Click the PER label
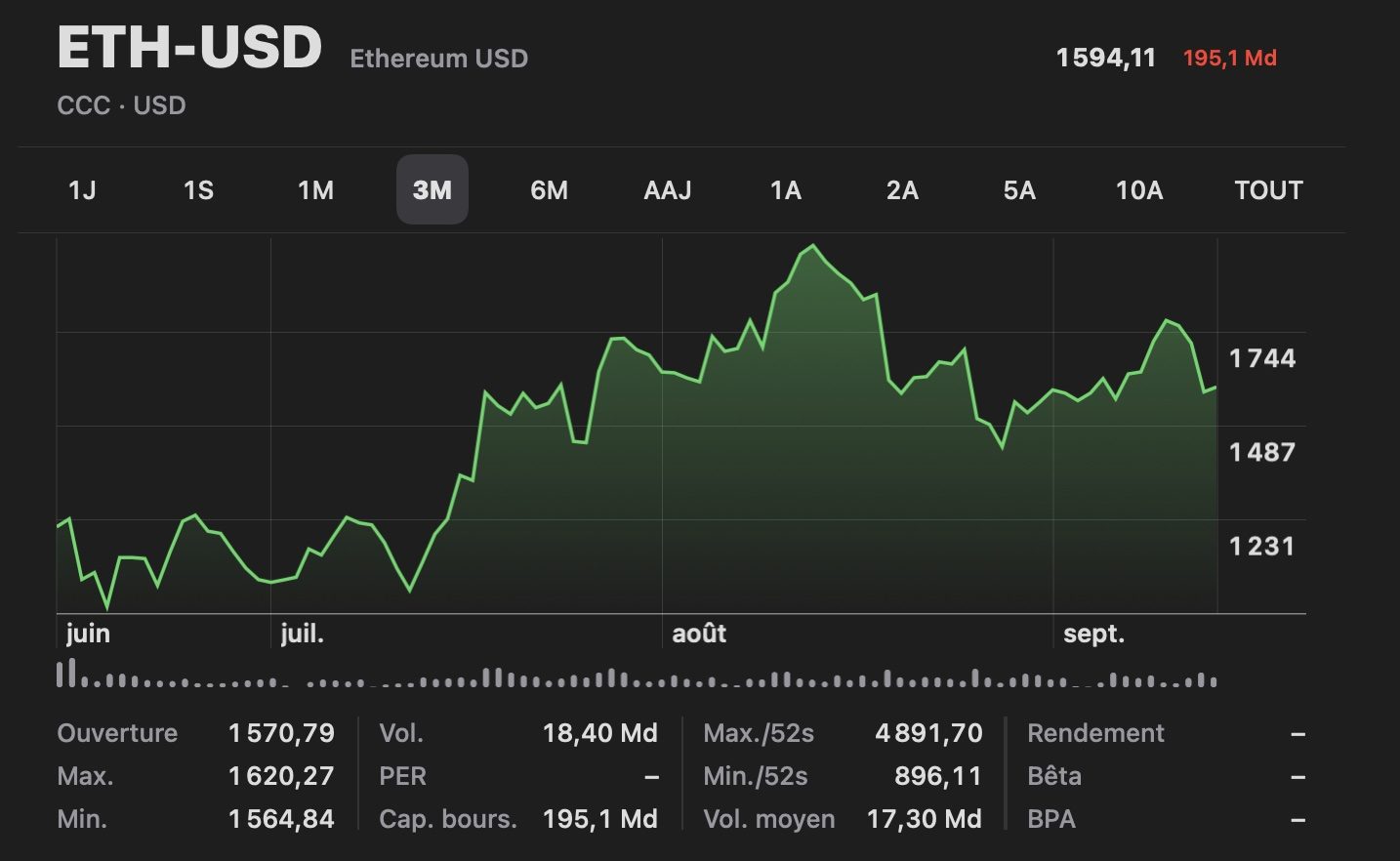 402,776
